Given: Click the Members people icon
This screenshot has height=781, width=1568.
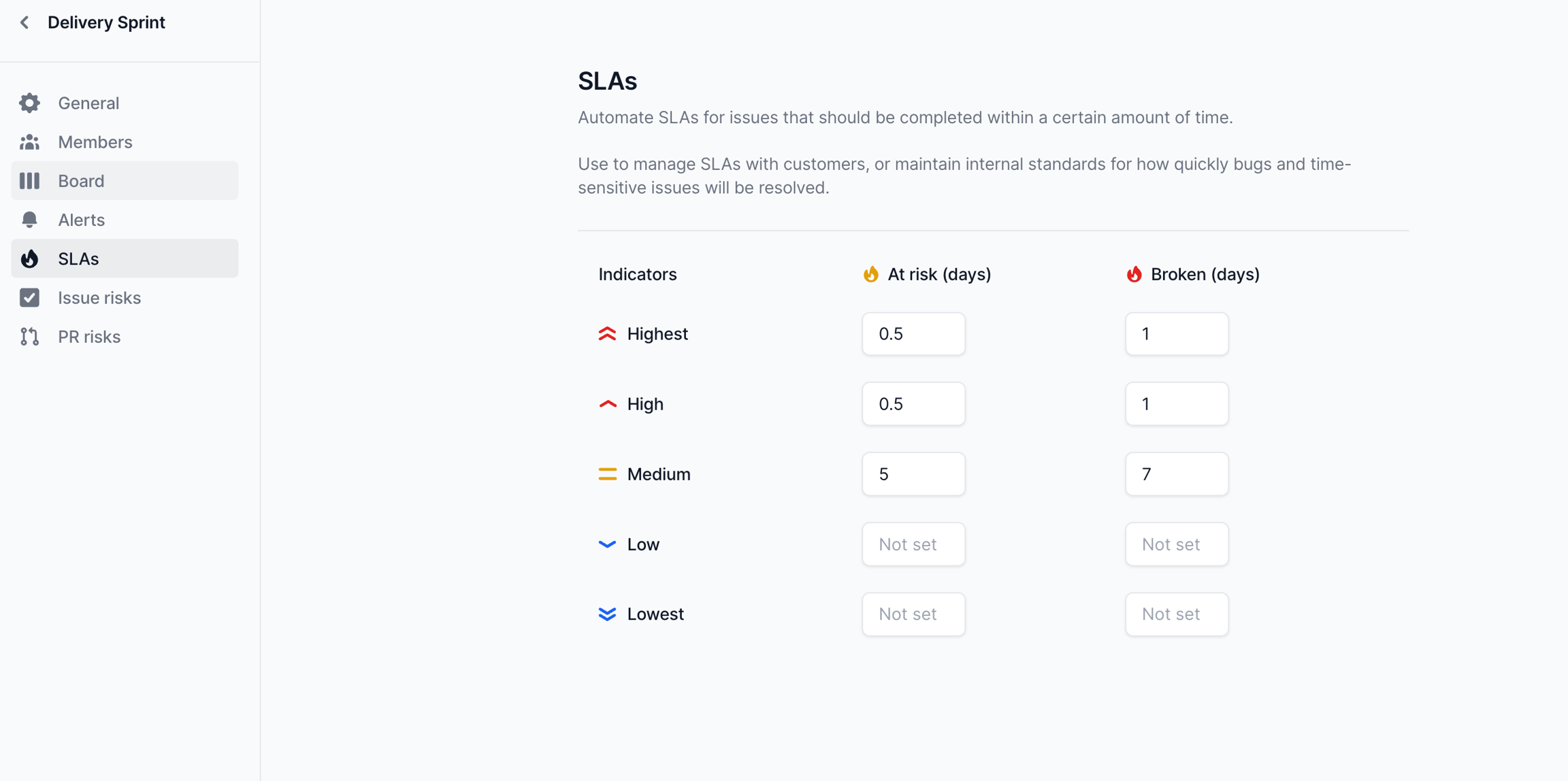Looking at the screenshot, I should pos(29,142).
